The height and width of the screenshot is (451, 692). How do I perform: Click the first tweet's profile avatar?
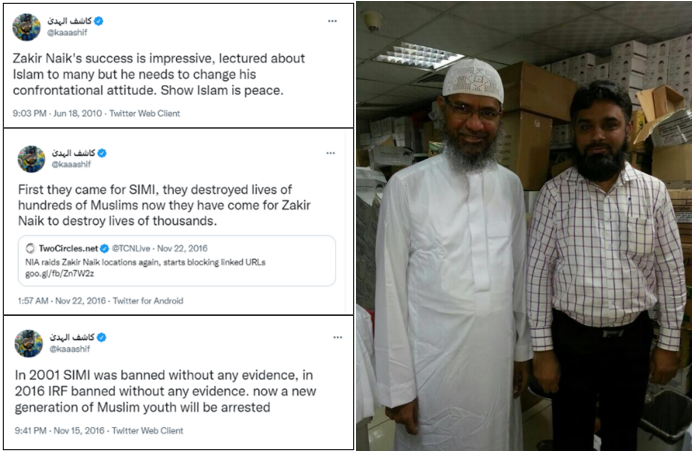(x=26, y=27)
